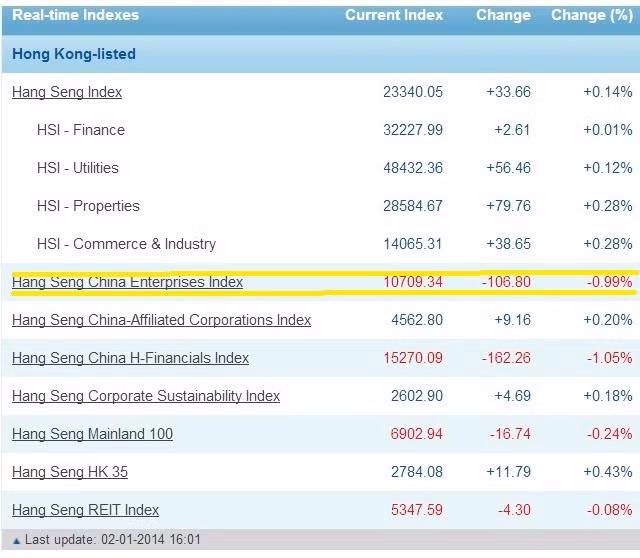This screenshot has width=640, height=558.
Task: Click the REIT Index percent -0.08%
Action: tap(609, 509)
